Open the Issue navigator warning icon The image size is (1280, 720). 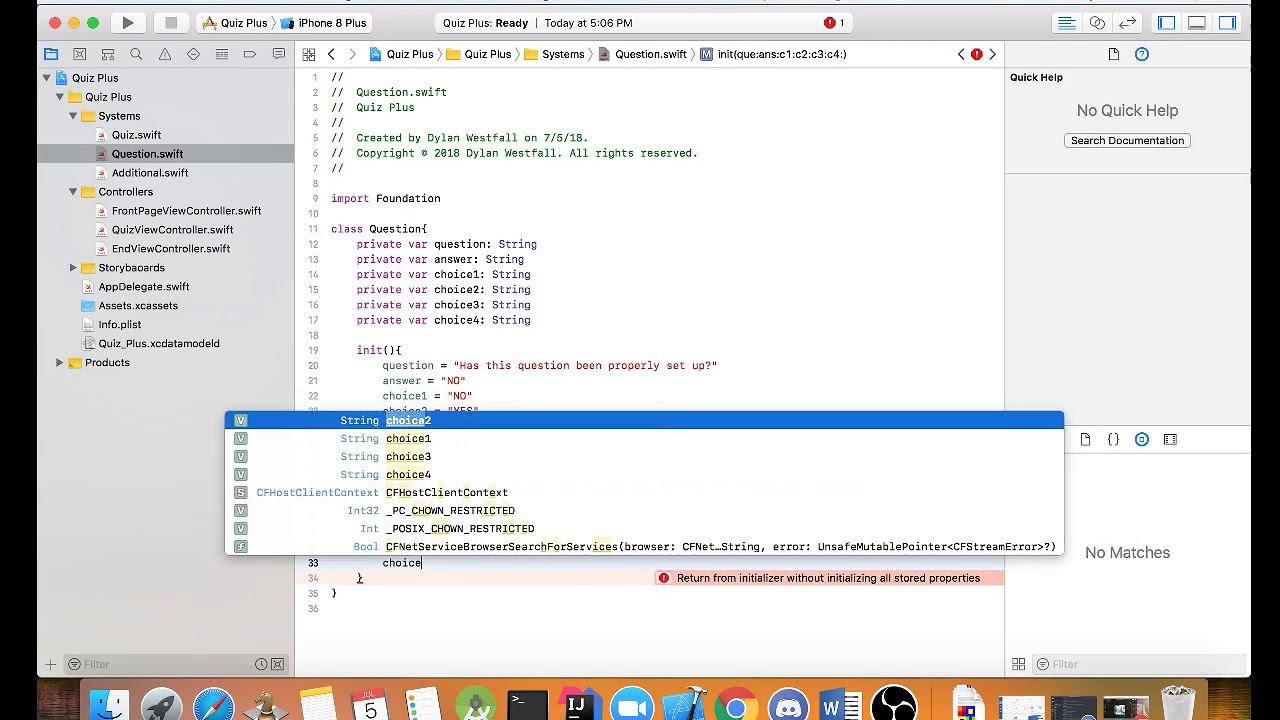(x=165, y=54)
